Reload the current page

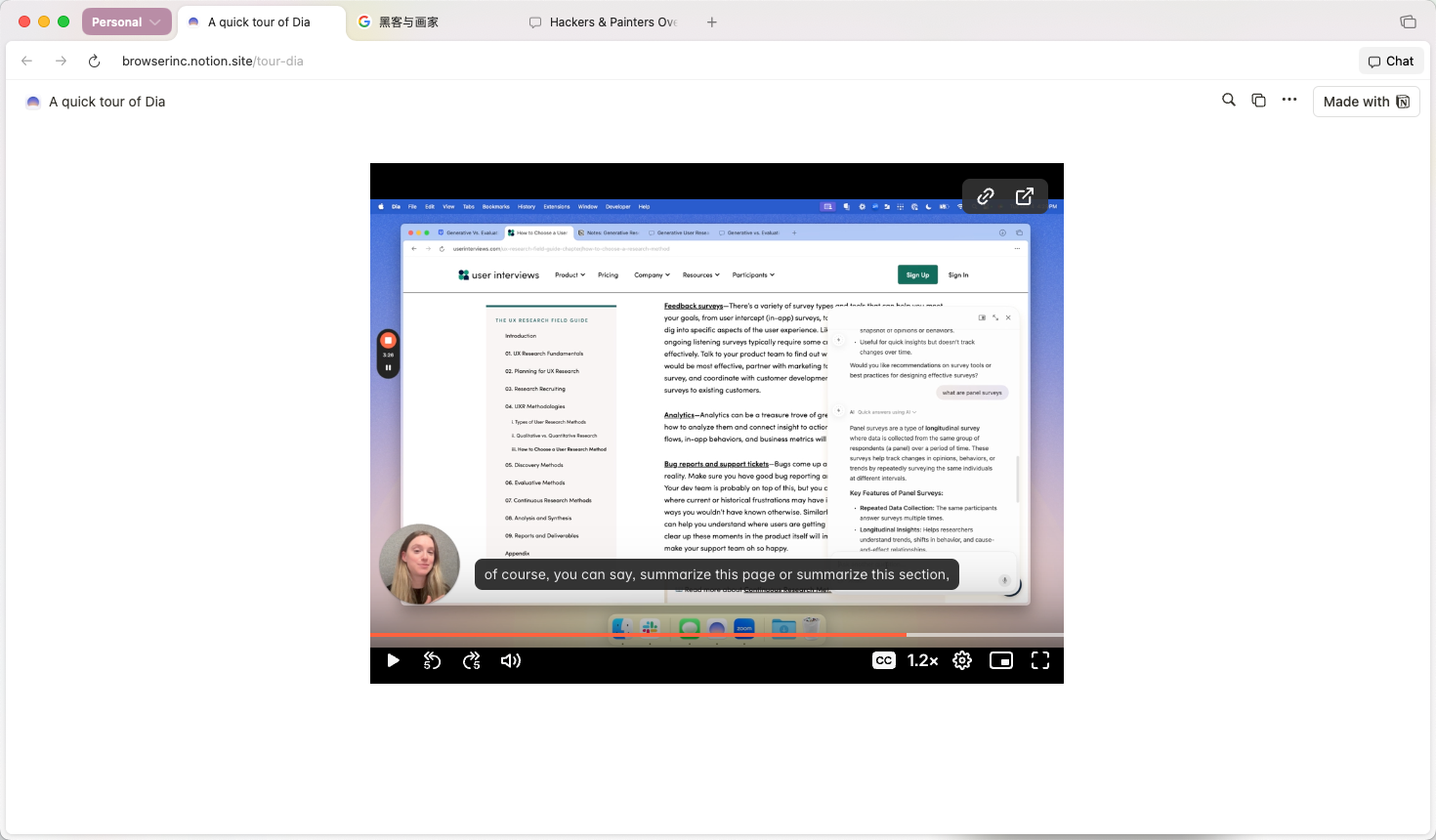(x=94, y=61)
